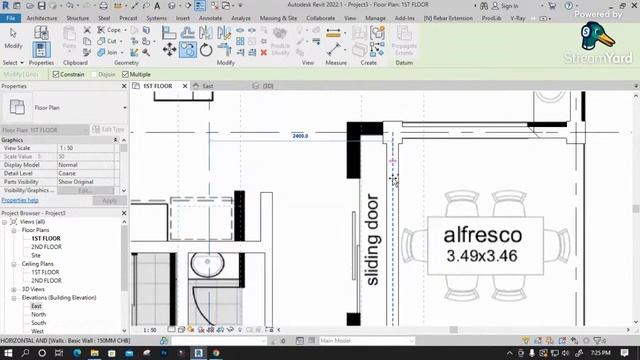Viewport: 640px width, 360px height.
Task: Click the canvas horizontal scrollbar thumb
Action: (x=453, y=329)
